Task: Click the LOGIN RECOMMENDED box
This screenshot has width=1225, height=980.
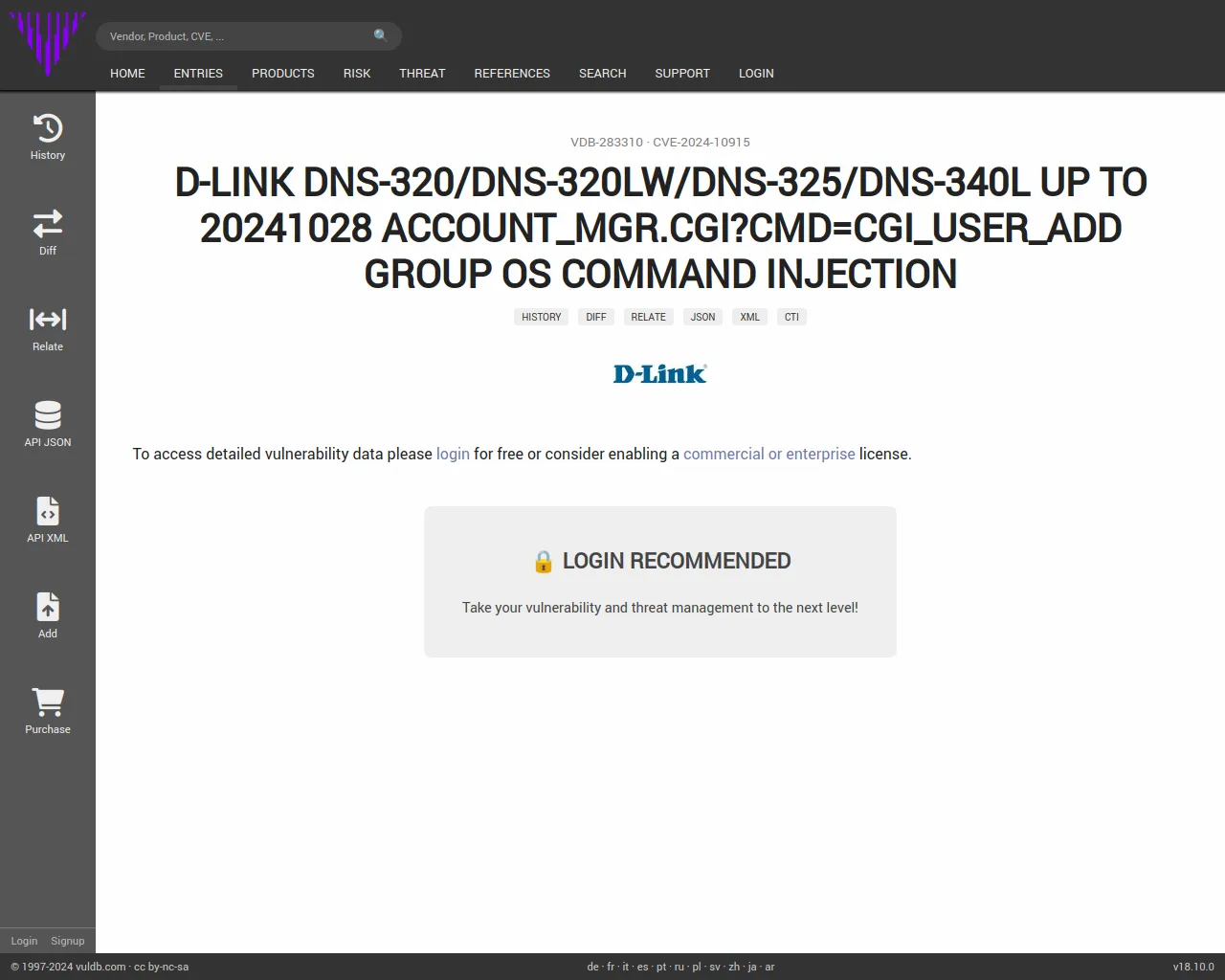Action: 660,582
